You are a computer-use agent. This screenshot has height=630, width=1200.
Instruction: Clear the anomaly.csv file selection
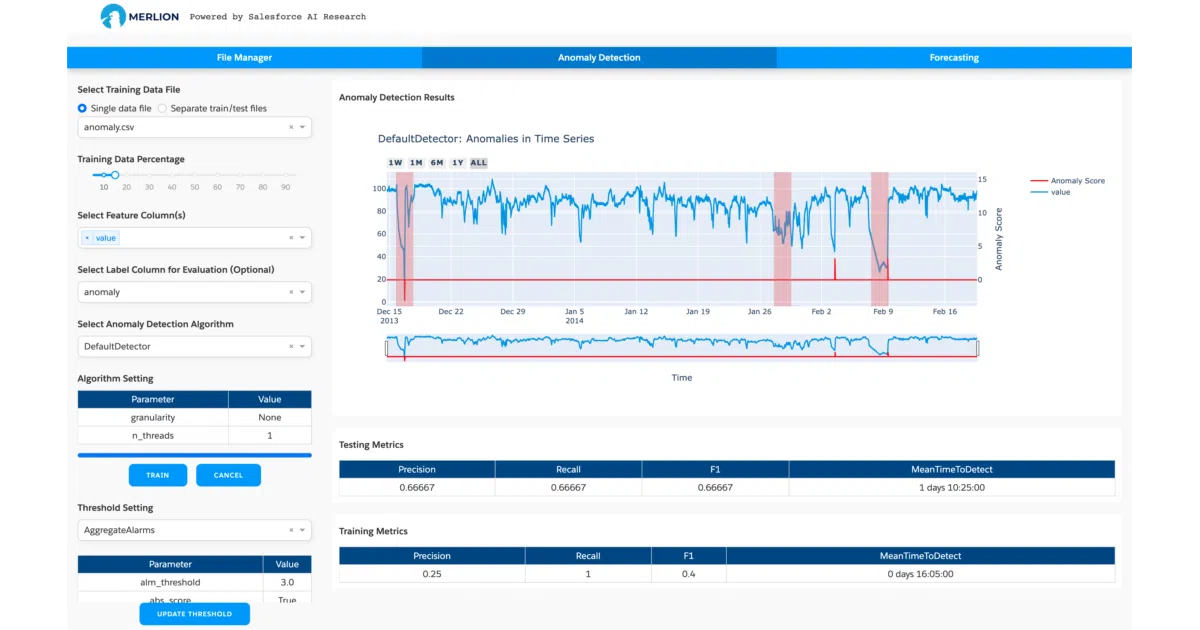(291, 127)
